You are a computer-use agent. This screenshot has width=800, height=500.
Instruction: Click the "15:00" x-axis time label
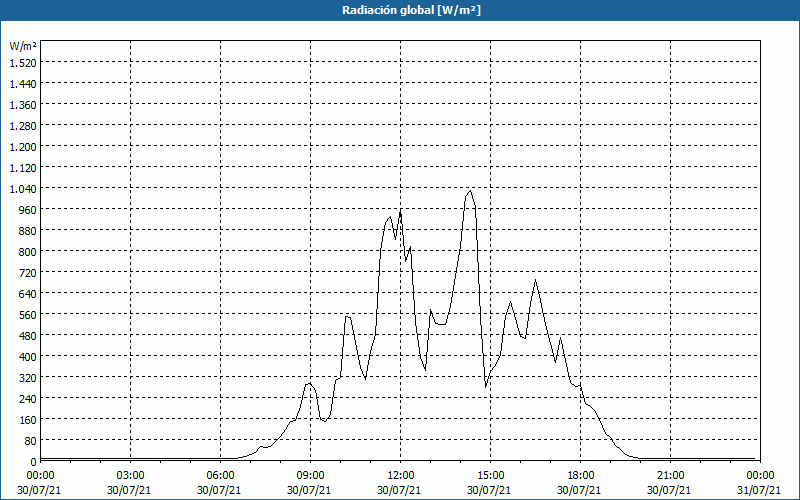490,476
